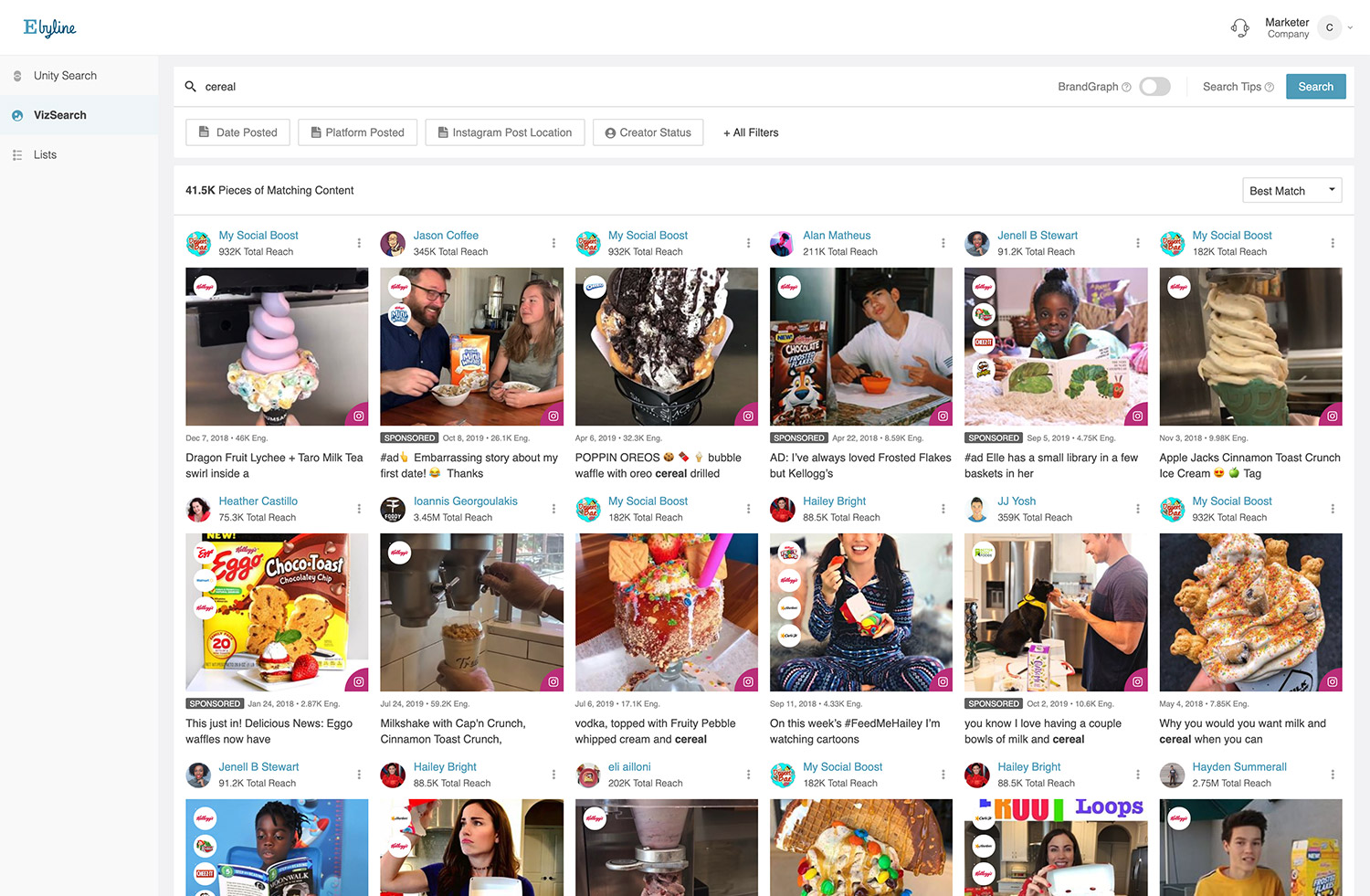Click caption "Apple Jacks Cinnamon Toast Crunch Ice Cream"

(1249, 466)
